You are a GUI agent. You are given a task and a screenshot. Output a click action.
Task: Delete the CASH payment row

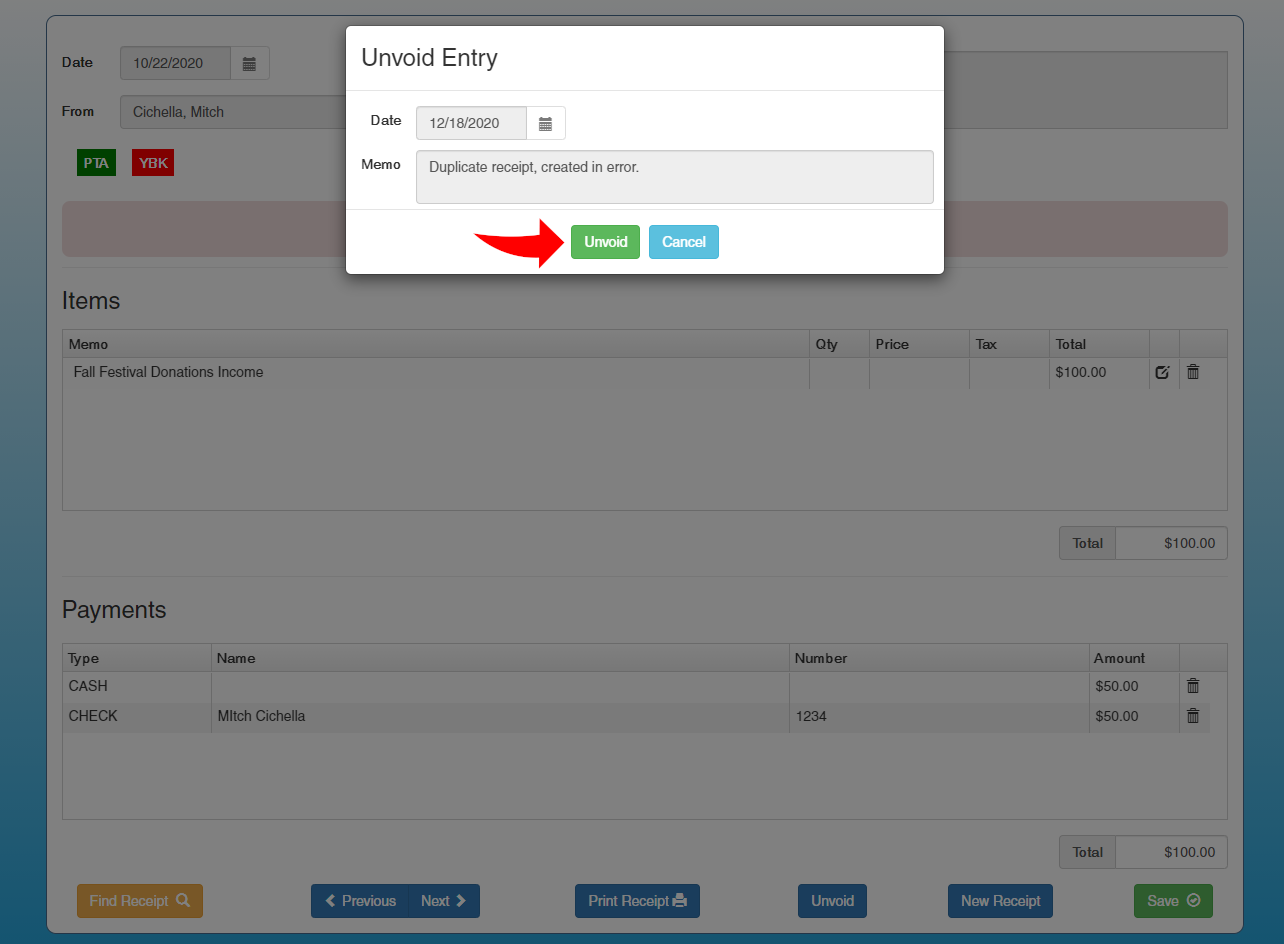pyautogui.click(x=1192, y=686)
